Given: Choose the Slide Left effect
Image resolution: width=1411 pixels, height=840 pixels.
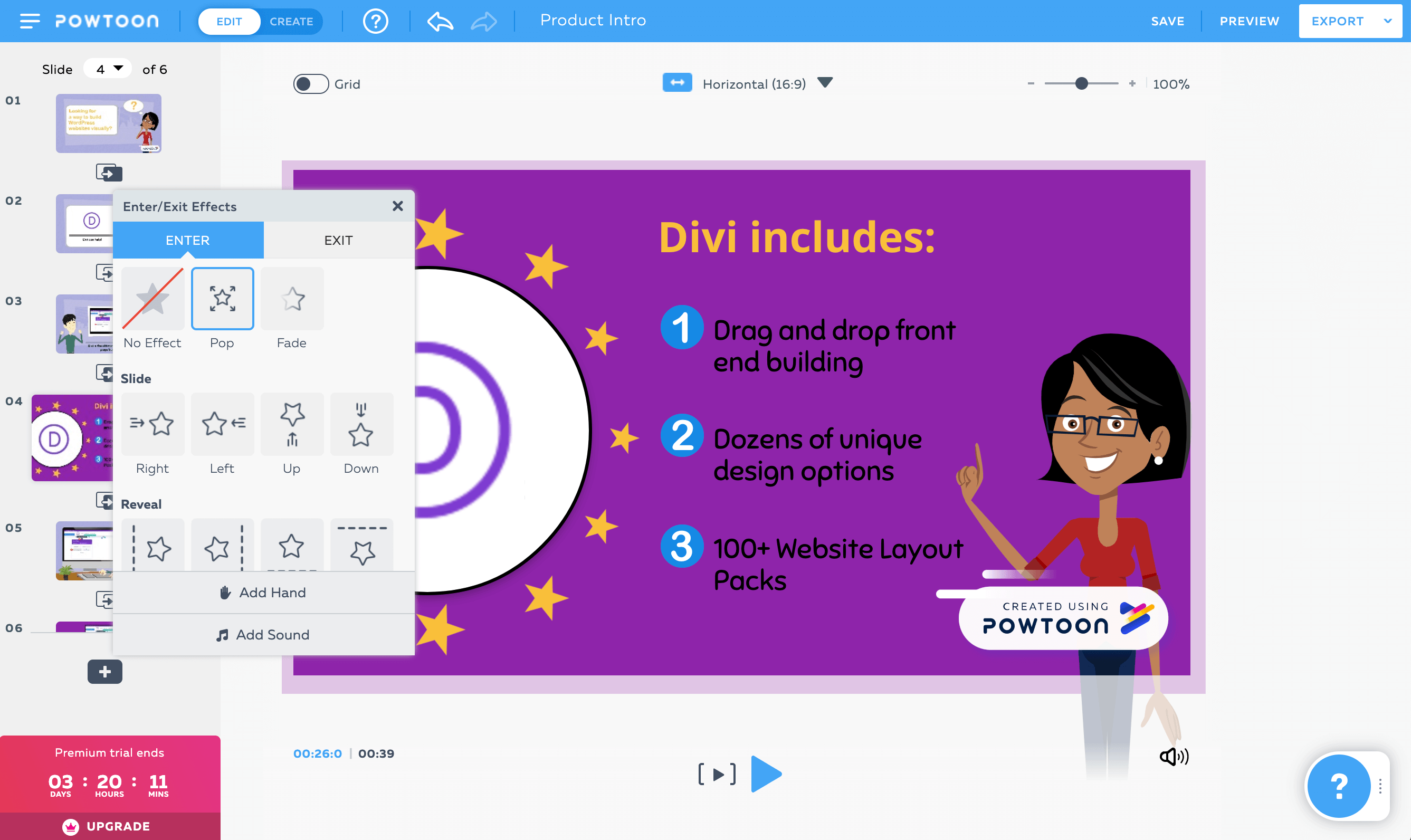Looking at the screenshot, I should coord(223,424).
